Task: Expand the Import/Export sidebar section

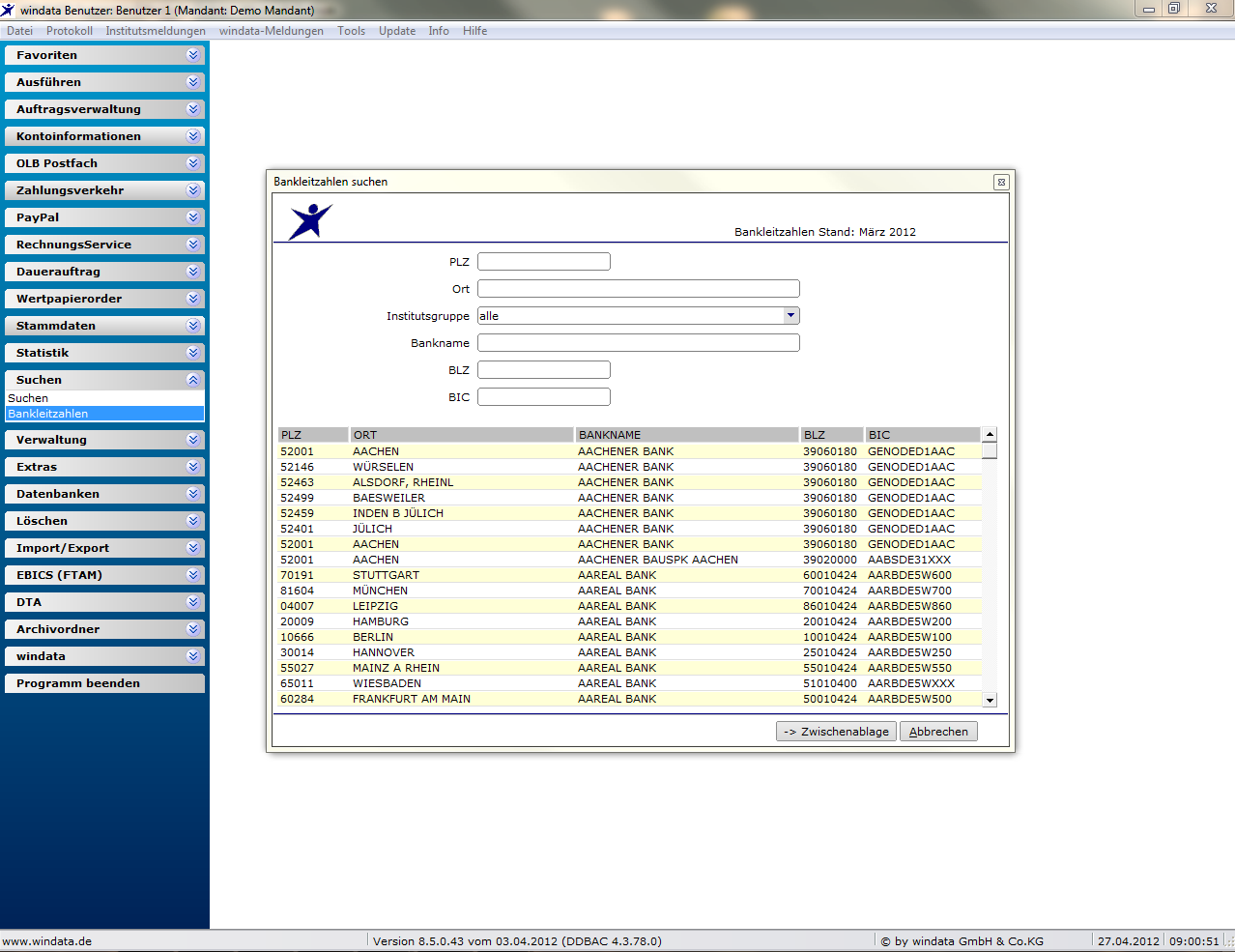Action: click(104, 548)
